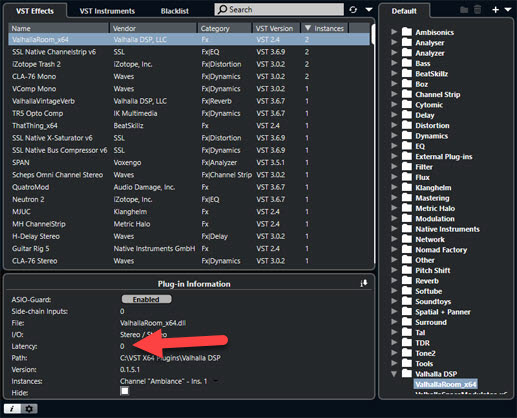Click the rescan plug-ins refresh icon

coord(353,10)
